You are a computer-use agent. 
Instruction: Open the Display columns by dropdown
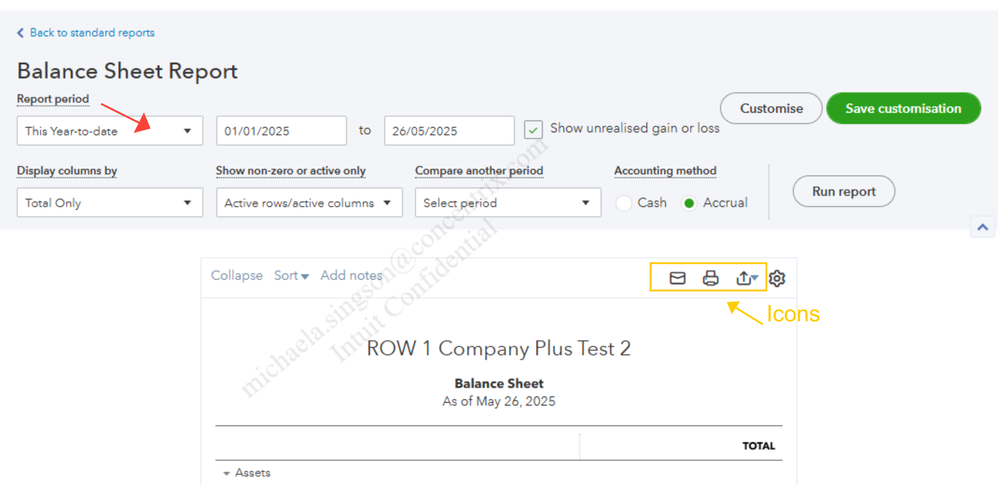[x=110, y=202]
